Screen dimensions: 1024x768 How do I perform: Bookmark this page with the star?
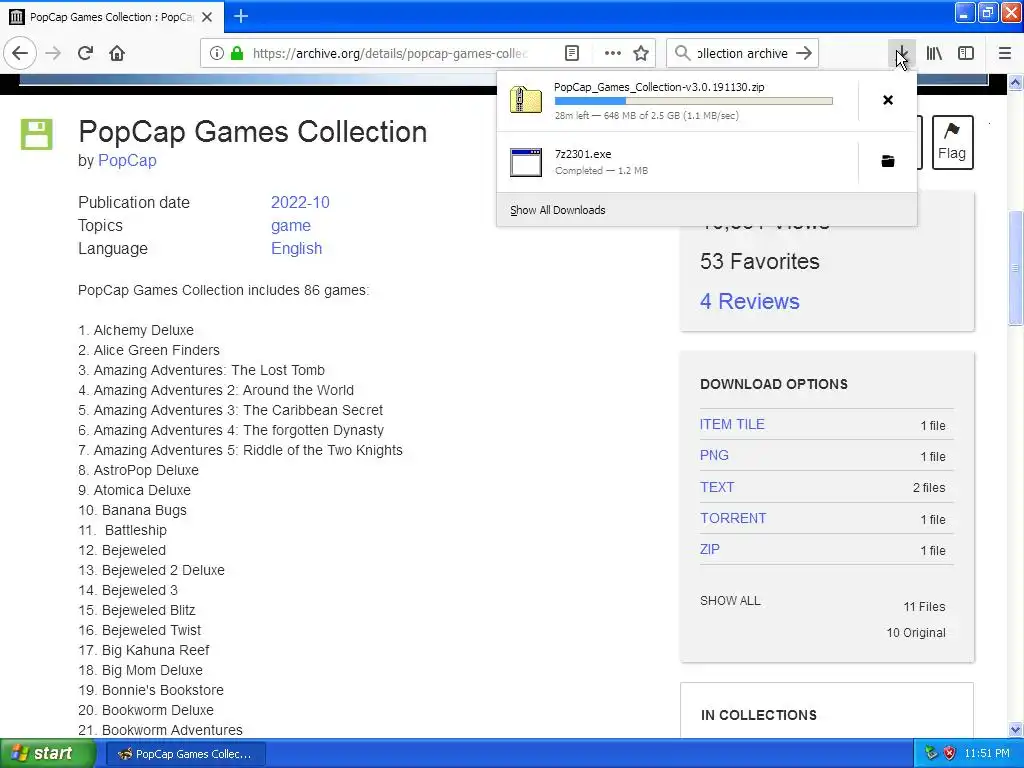[641, 54]
